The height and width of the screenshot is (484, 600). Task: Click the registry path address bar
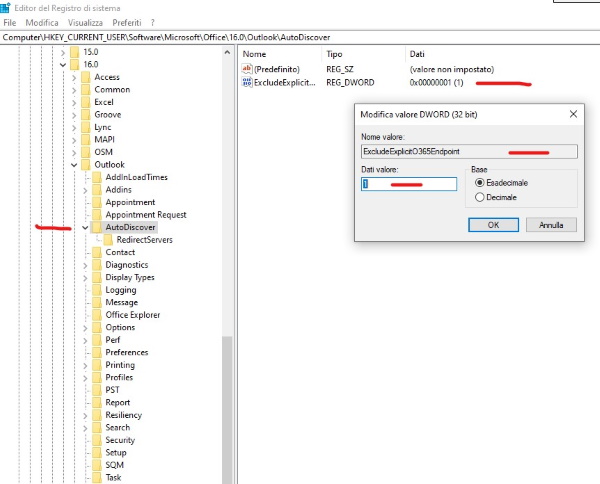[x=300, y=37]
